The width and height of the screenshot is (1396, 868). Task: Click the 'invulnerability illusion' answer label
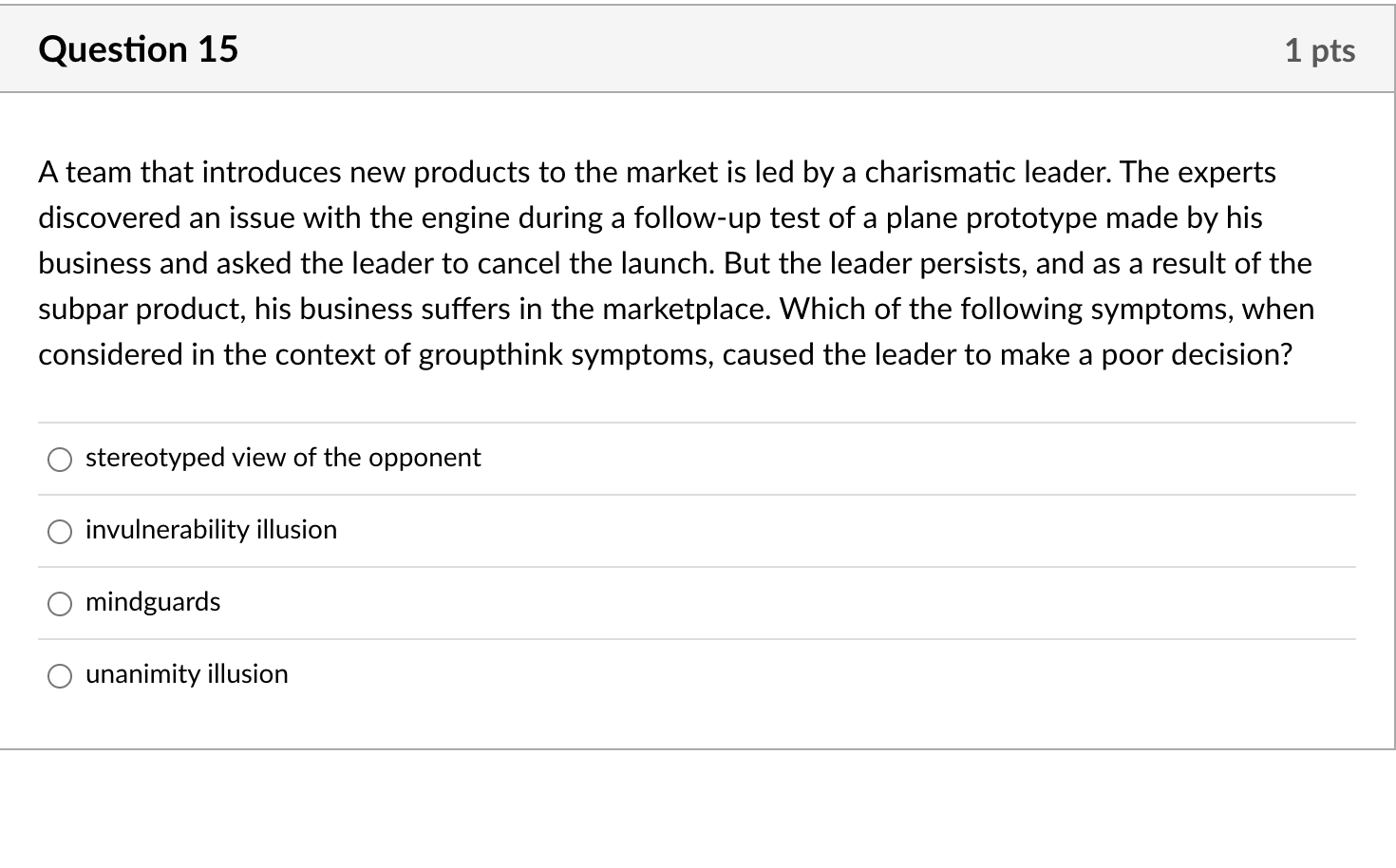(x=211, y=530)
